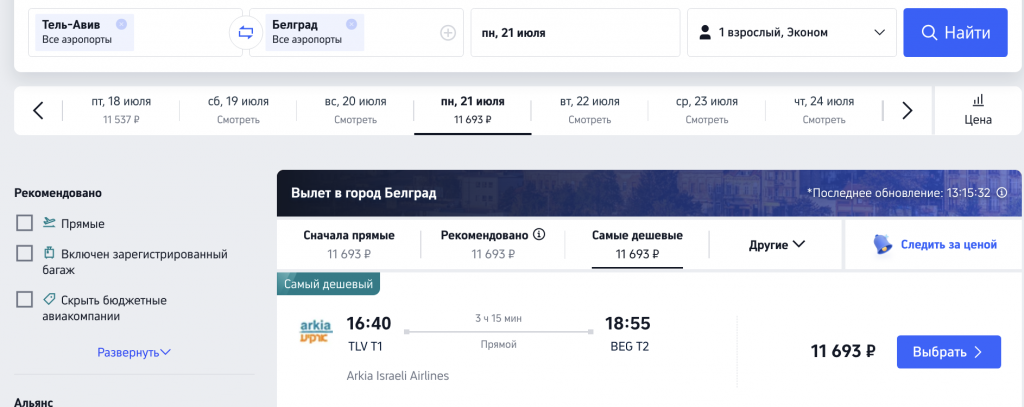Swap origin and destination cities icon
Screen dimensions: 1024x407
(246, 33)
